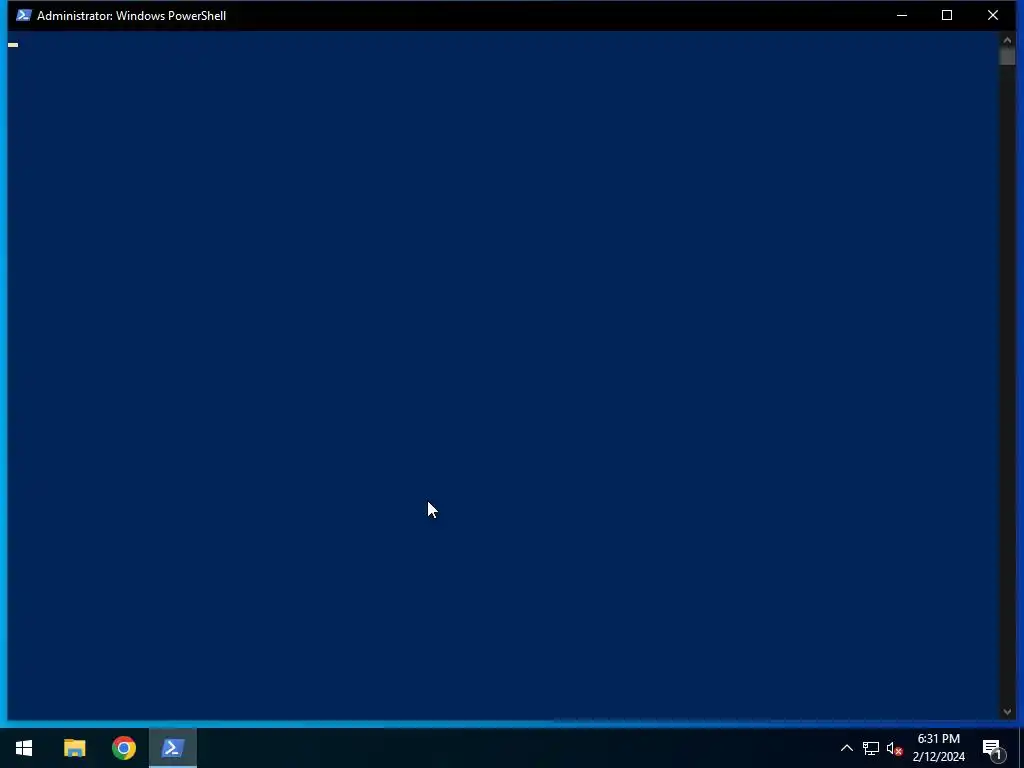
Task: Click the scrollbar down arrow
Action: pos(1007,712)
